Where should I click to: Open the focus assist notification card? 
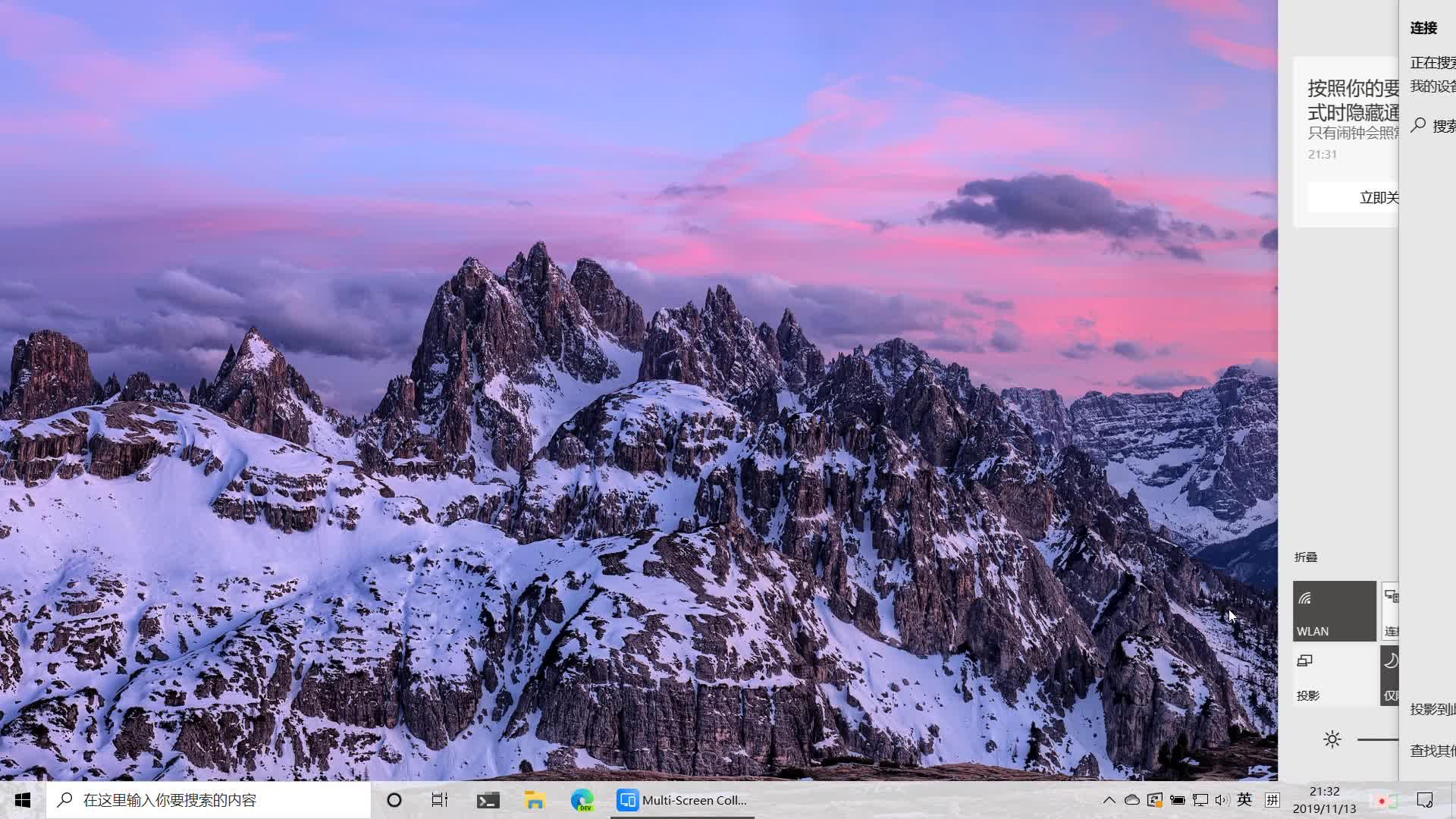point(1346,143)
